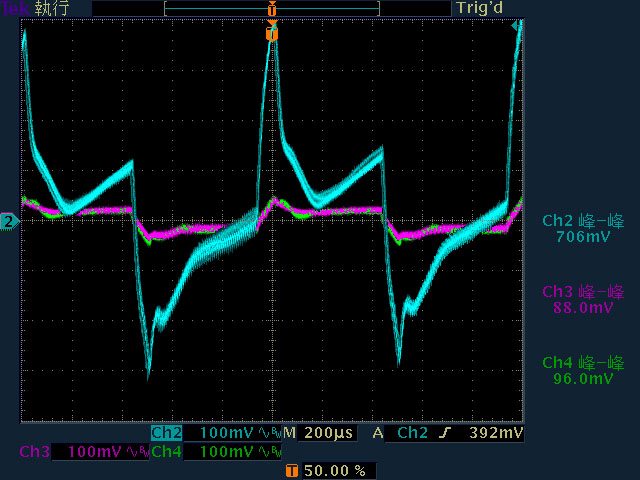
Task: Click the Ch4 coupling icon in readout
Action: [263, 452]
